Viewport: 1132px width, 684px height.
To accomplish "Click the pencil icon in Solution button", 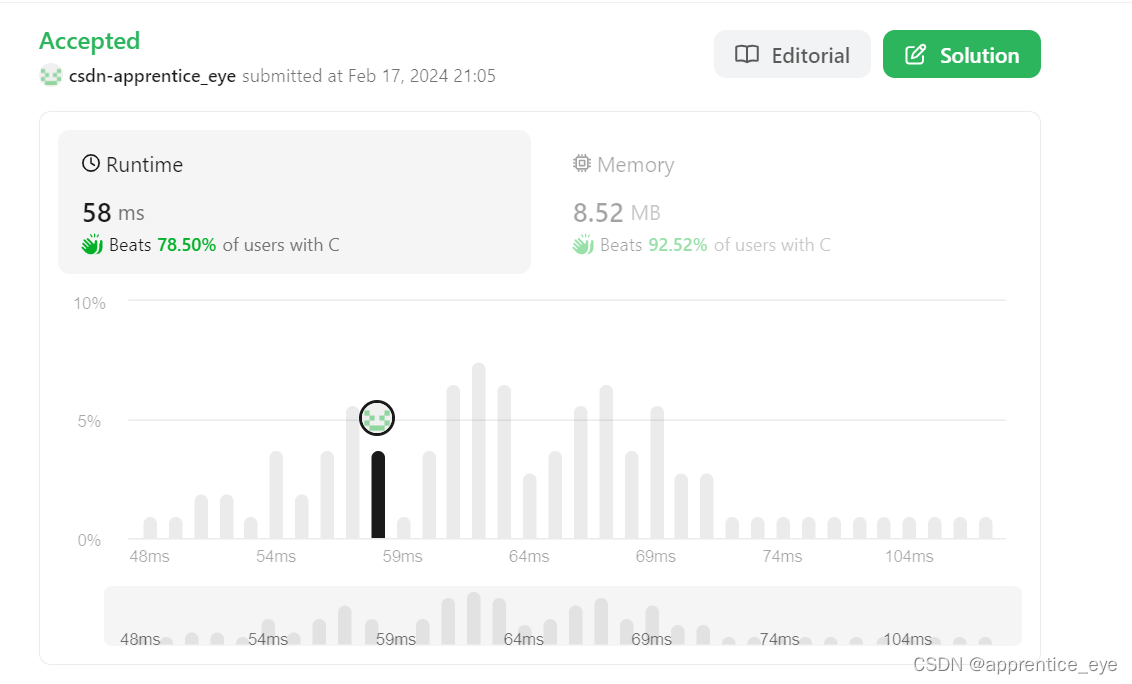I will pyautogui.click(x=915, y=54).
